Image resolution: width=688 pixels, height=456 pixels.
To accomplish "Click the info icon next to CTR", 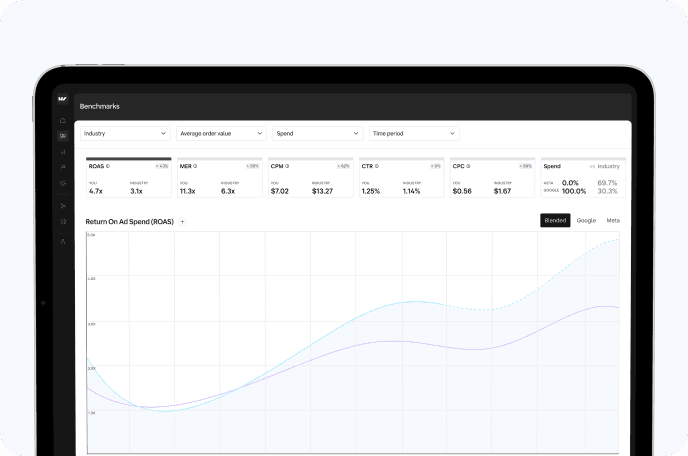I will 377,166.
